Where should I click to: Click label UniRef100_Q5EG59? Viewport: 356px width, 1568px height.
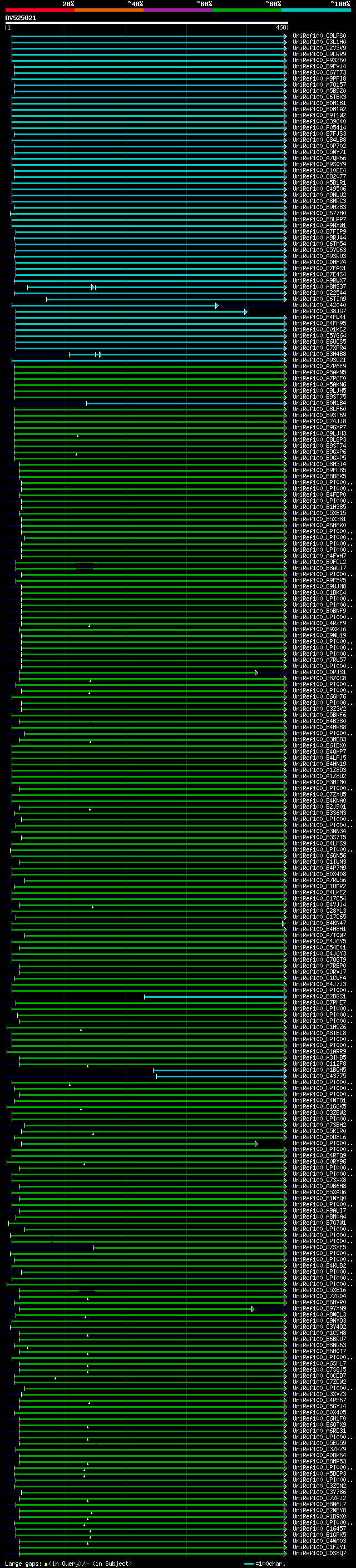pyautogui.click(x=319, y=1443)
